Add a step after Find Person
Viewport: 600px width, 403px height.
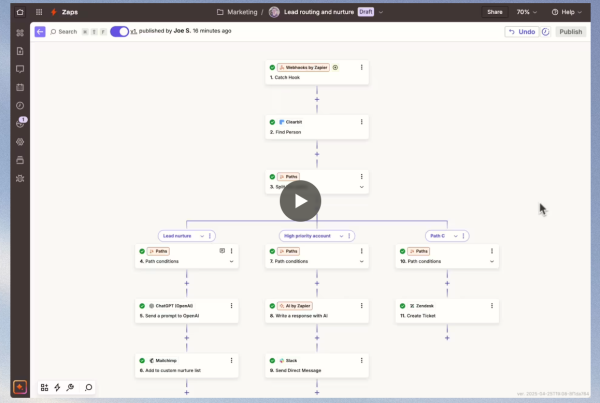(x=317, y=154)
